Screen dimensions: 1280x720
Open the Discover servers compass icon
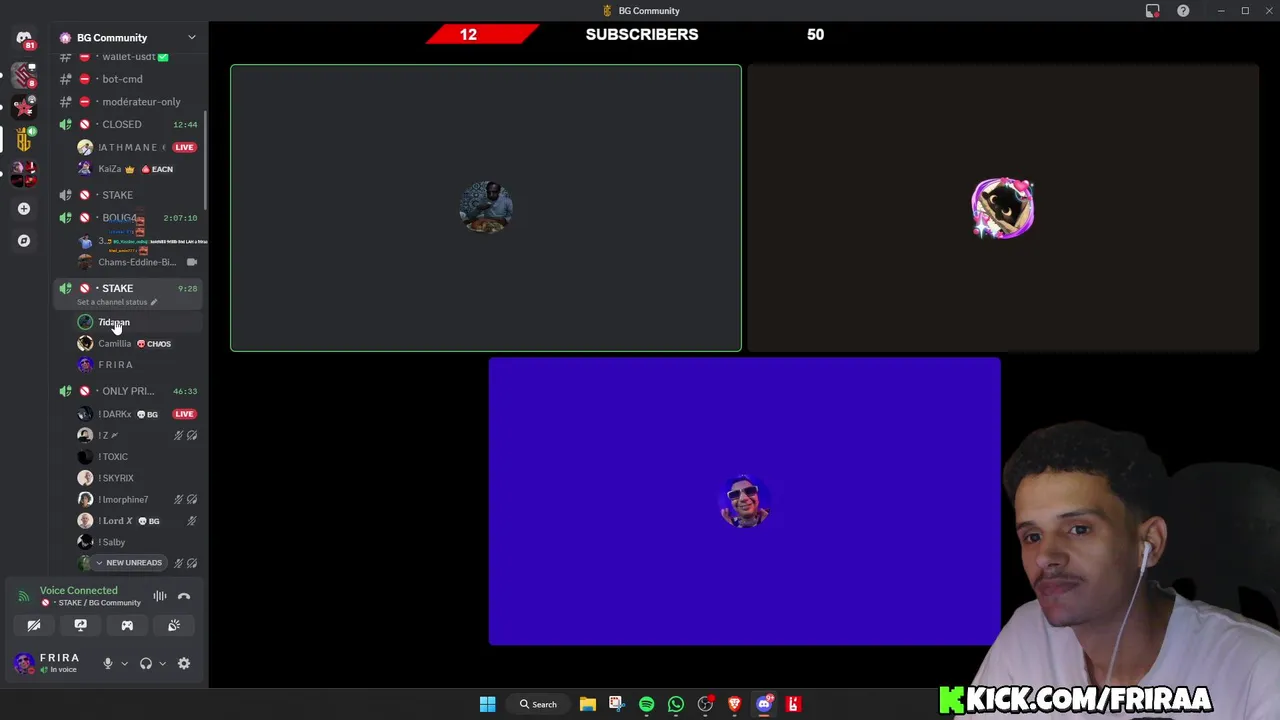pos(24,240)
